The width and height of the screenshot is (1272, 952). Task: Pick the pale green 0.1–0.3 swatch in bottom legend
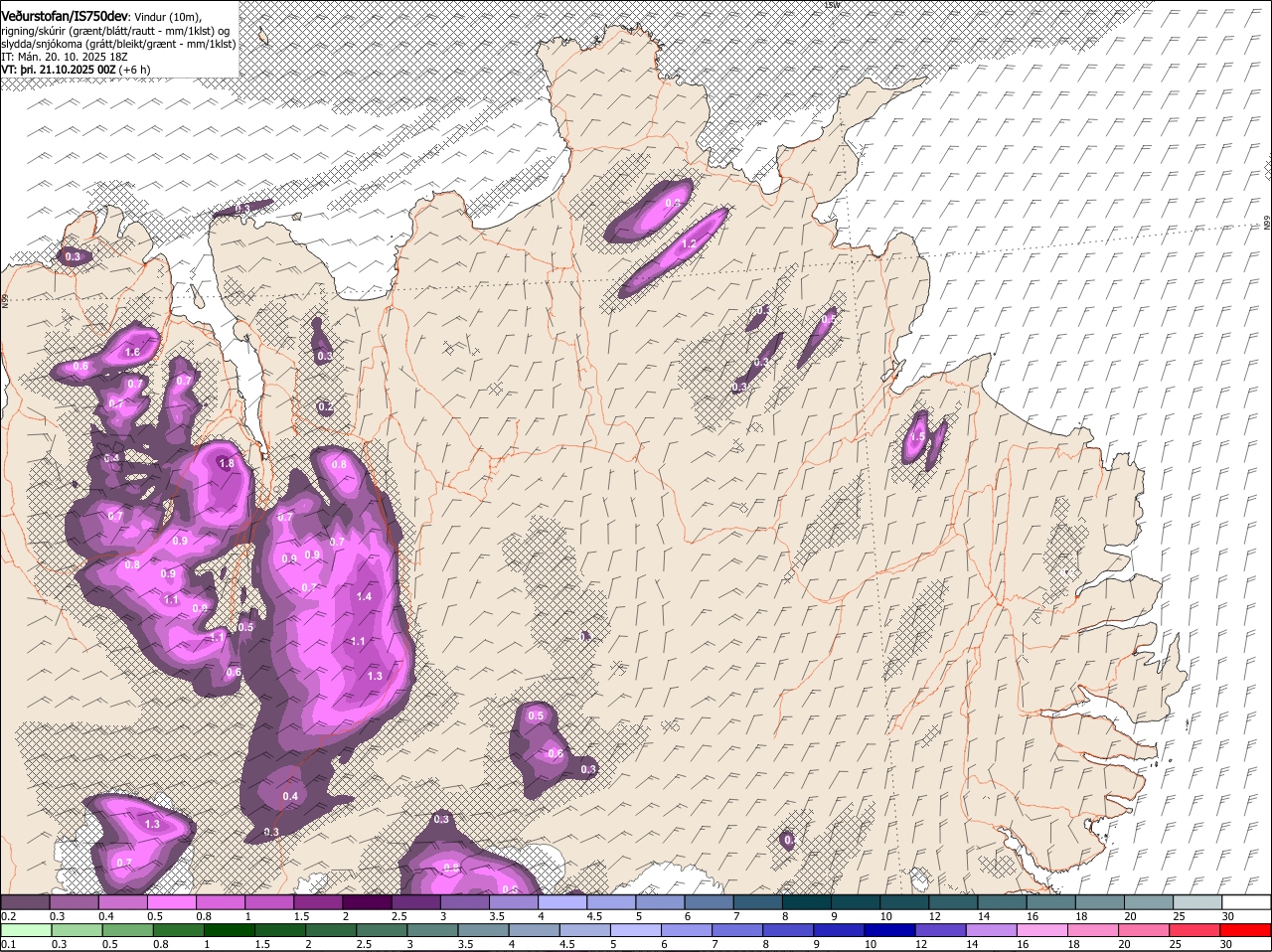tap(26, 930)
